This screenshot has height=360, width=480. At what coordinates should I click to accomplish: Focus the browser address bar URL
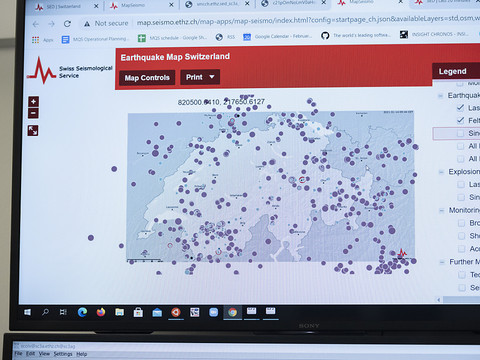pos(307,21)
